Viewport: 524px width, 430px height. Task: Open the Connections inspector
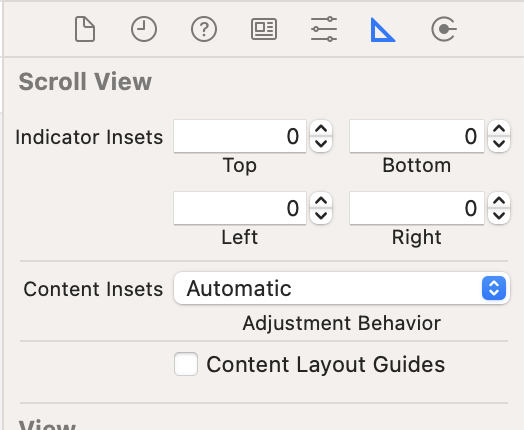tap(444, 29)
